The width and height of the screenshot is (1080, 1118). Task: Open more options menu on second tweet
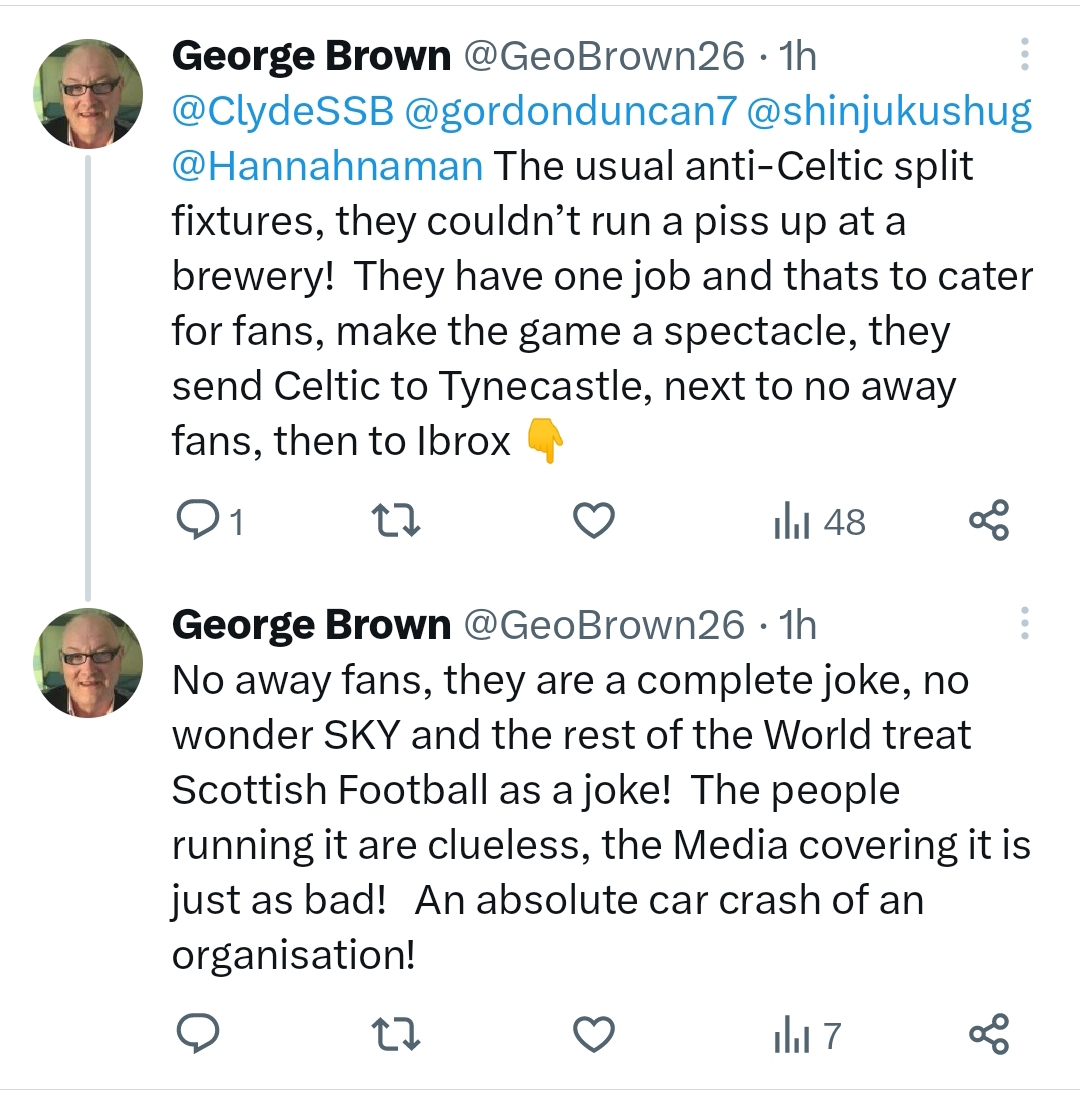[1024, 623]
